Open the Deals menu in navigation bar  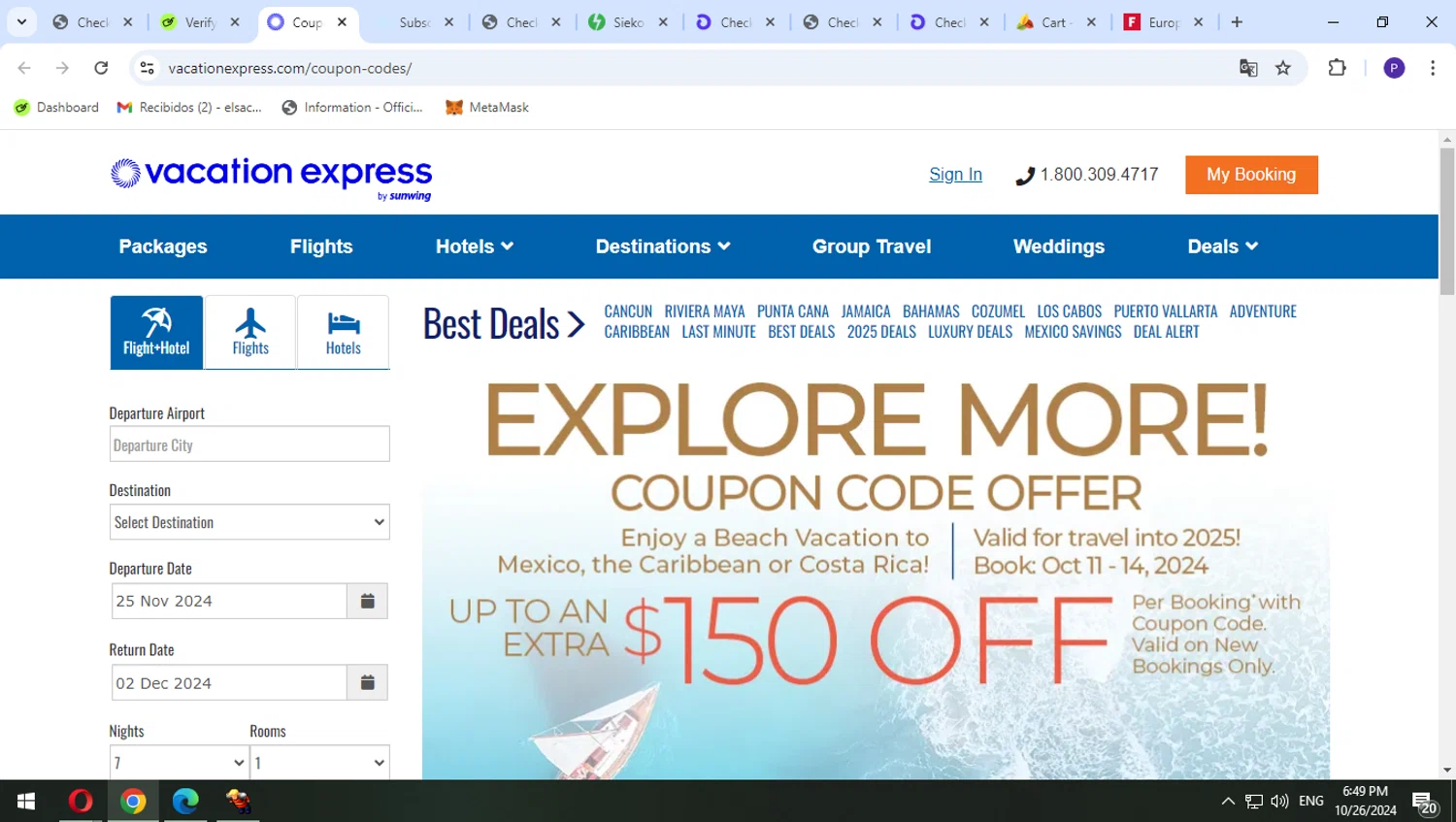(x=1223, y=247)
